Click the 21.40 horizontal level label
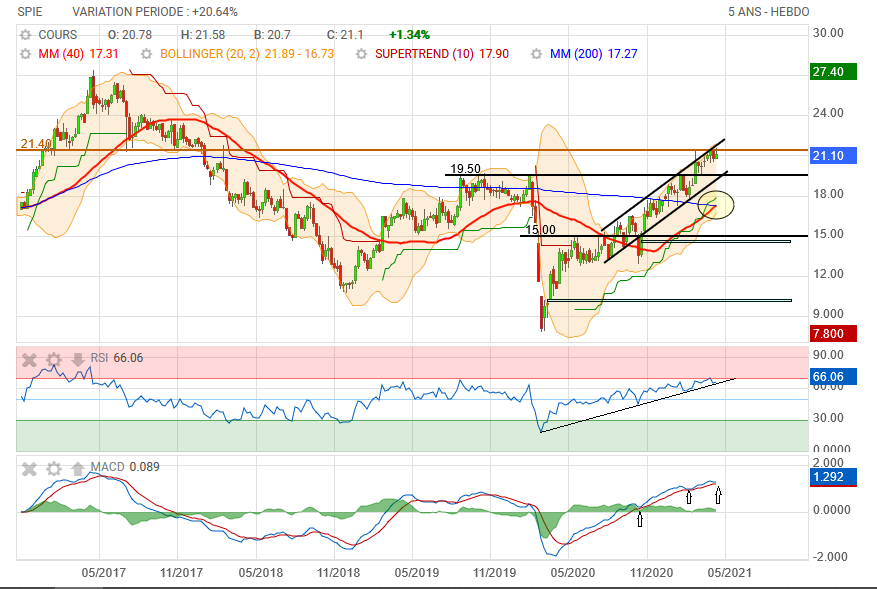Viewport: 877px width, 589px height. (36, 144)
